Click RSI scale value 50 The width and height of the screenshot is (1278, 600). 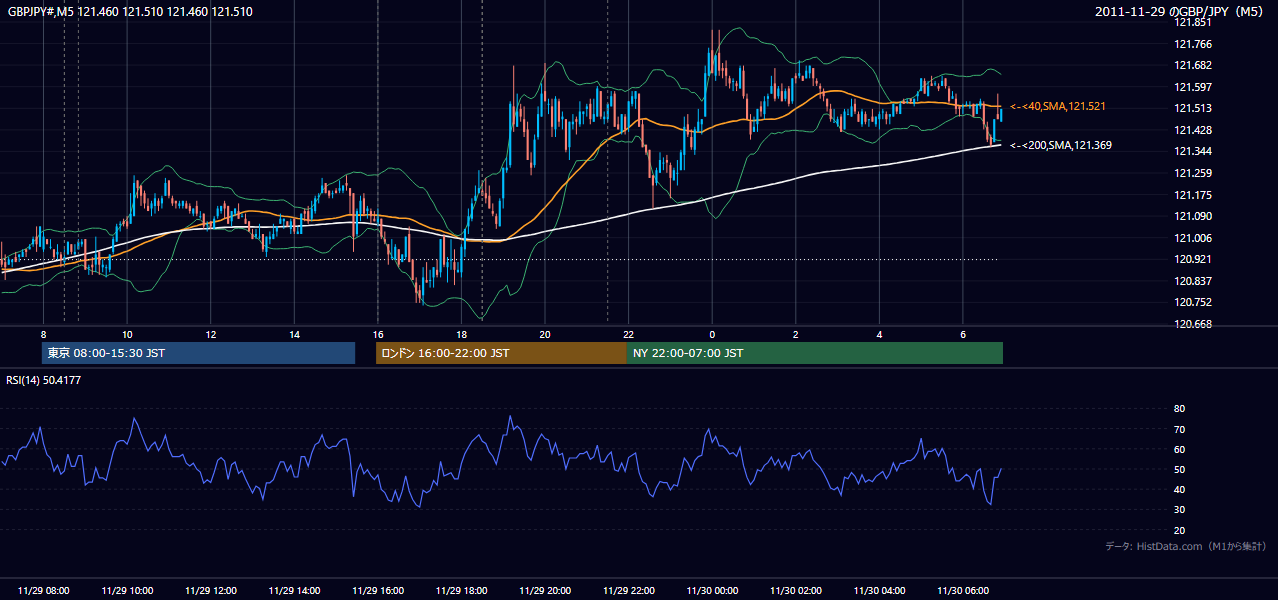tap(1179, 469)
